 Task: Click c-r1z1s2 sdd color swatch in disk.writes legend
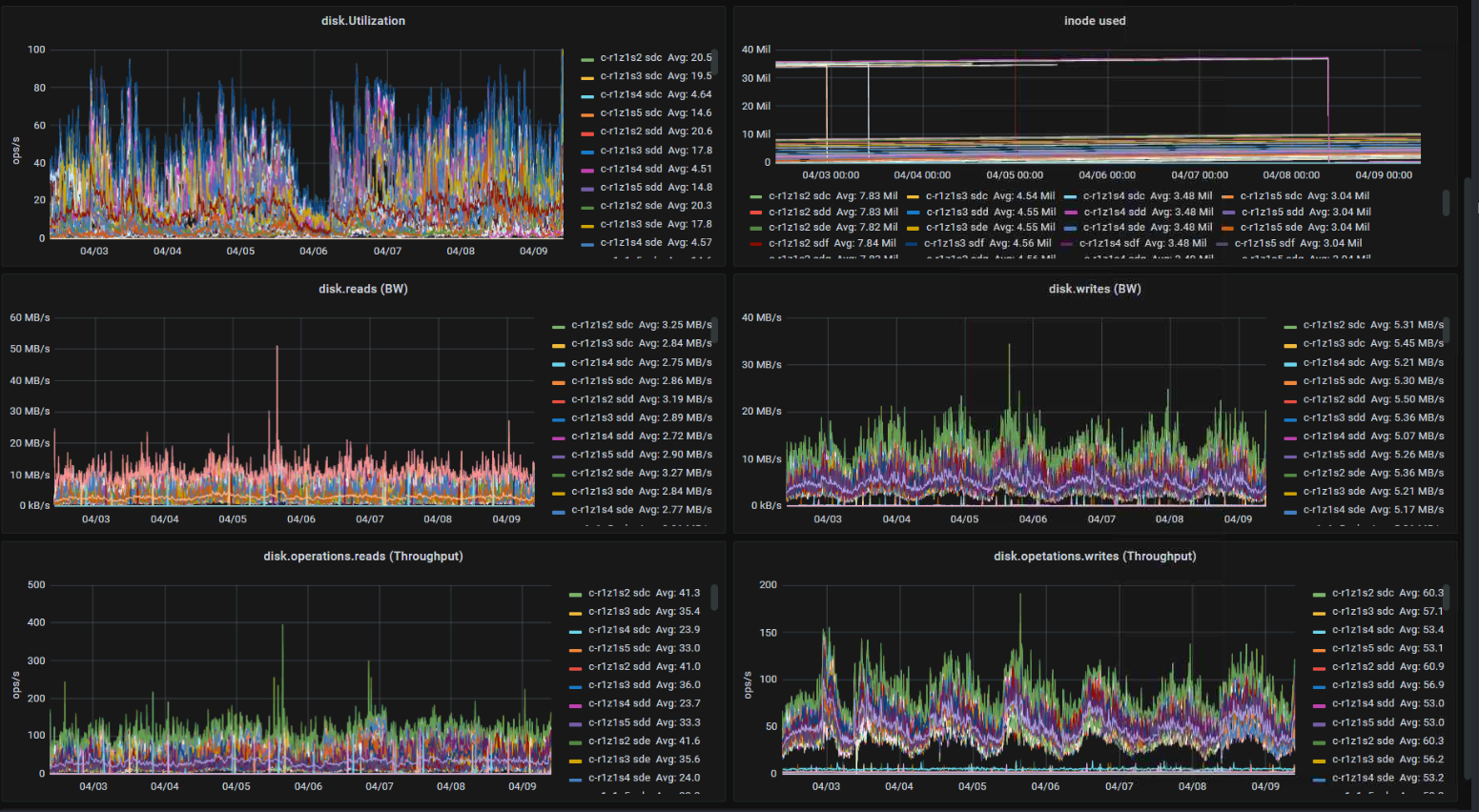click(x=1290, y=400)
